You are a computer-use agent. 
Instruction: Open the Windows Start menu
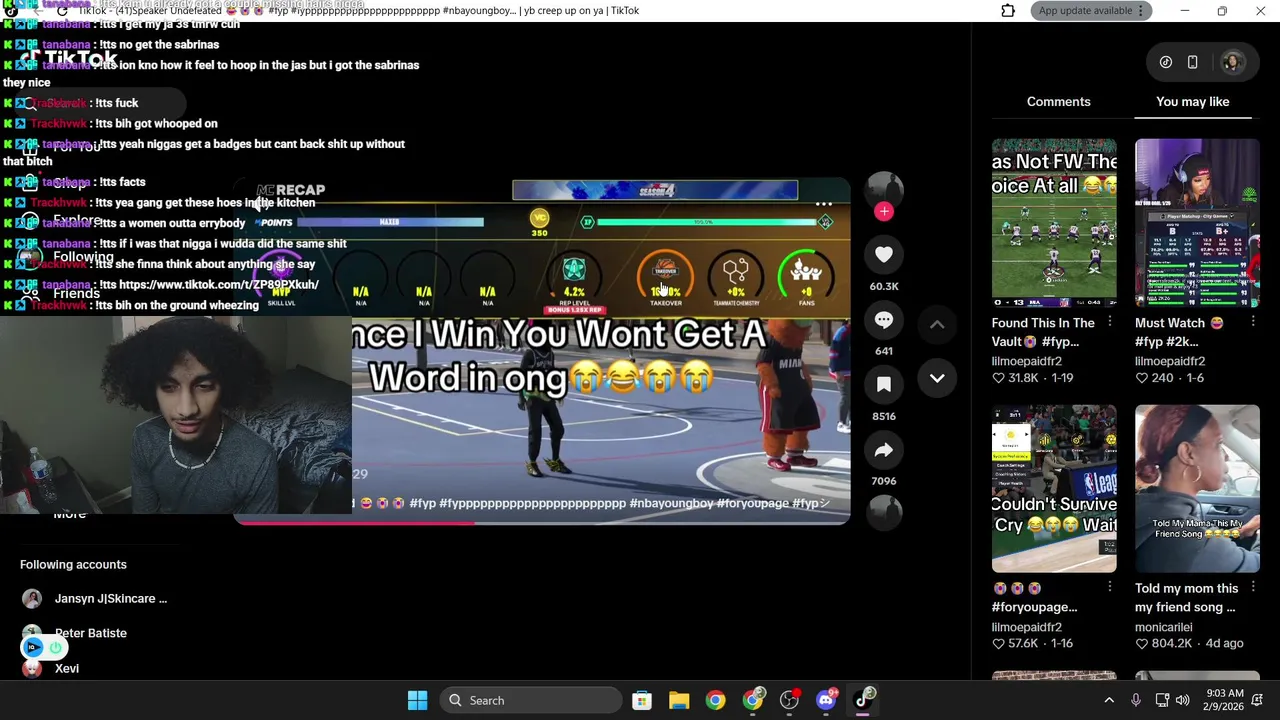coord(418,700)
